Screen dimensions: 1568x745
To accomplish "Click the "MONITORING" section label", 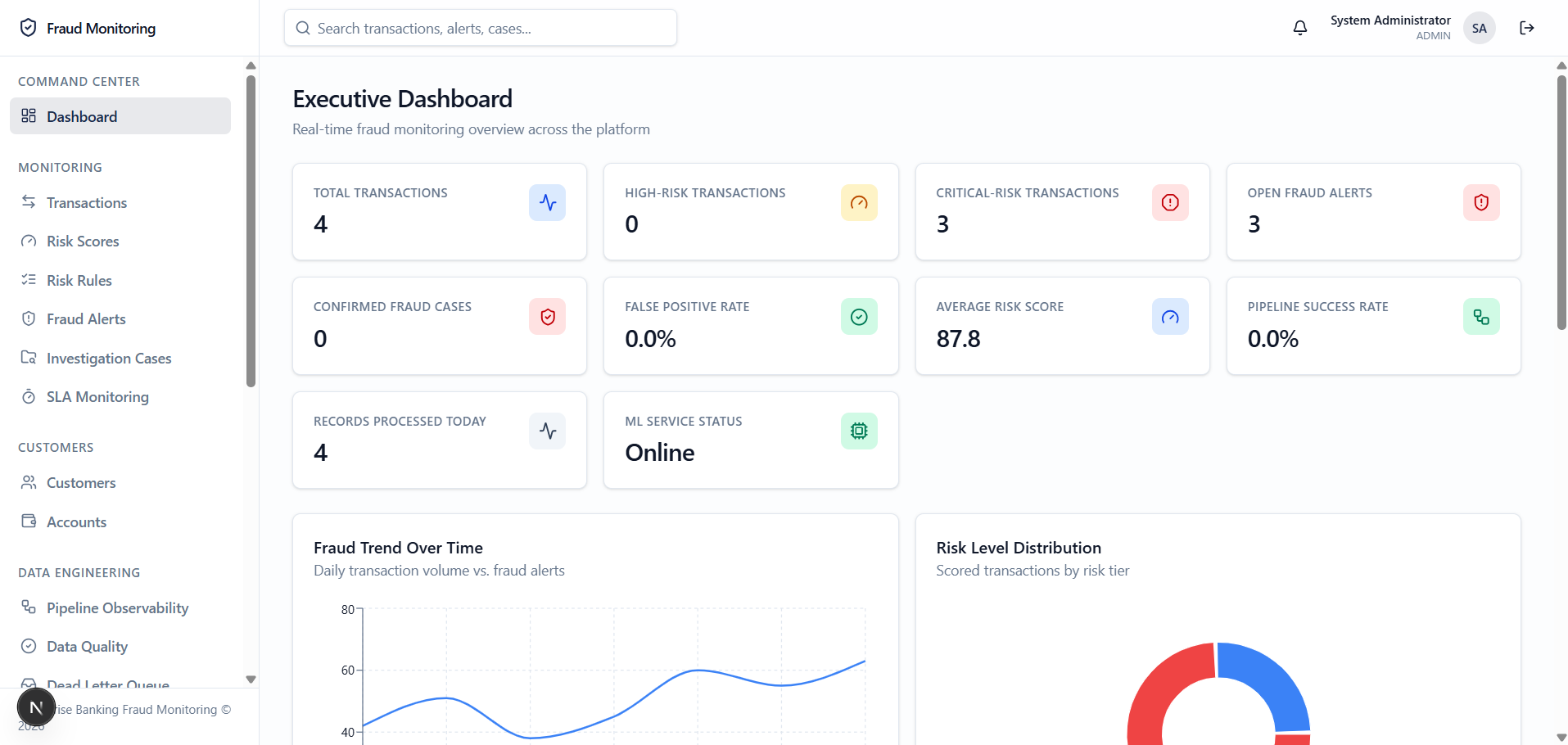I will tap(60, 168).
